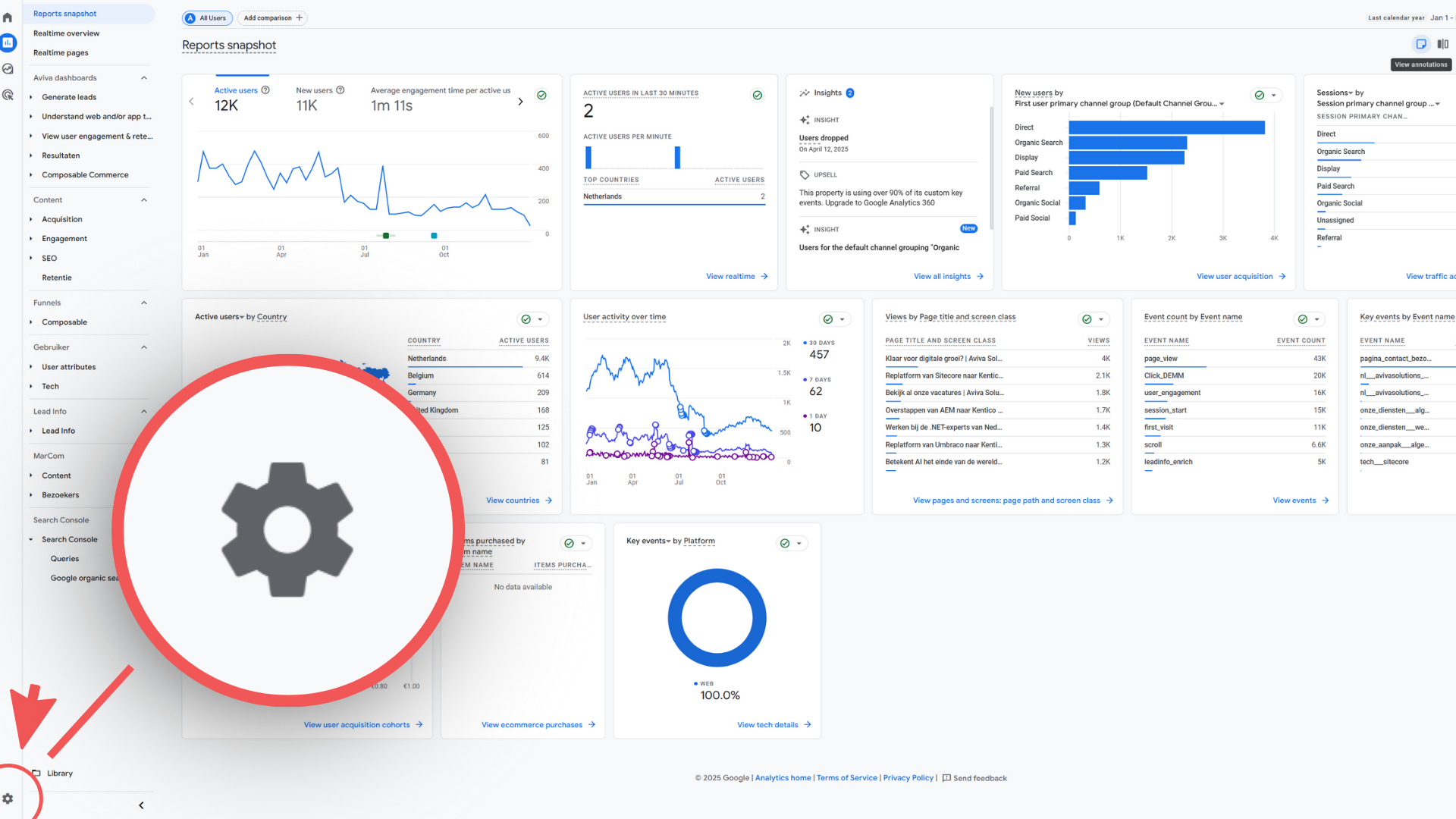Image resolution: width=1456 pixels, height=819 pixels.
Task: Open First user primary channel group dropdown
Action: point(1222,104)
